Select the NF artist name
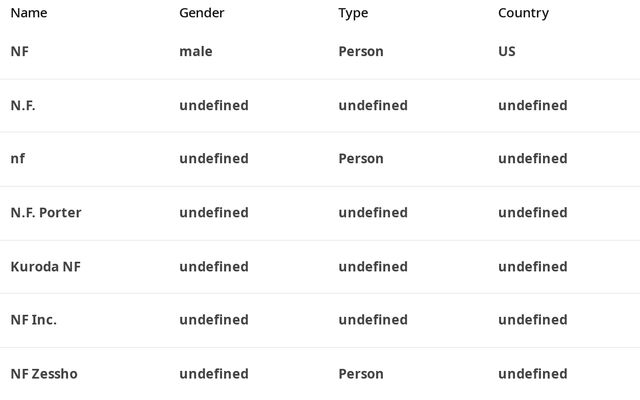The image size is (640, 400). [20, 51]
